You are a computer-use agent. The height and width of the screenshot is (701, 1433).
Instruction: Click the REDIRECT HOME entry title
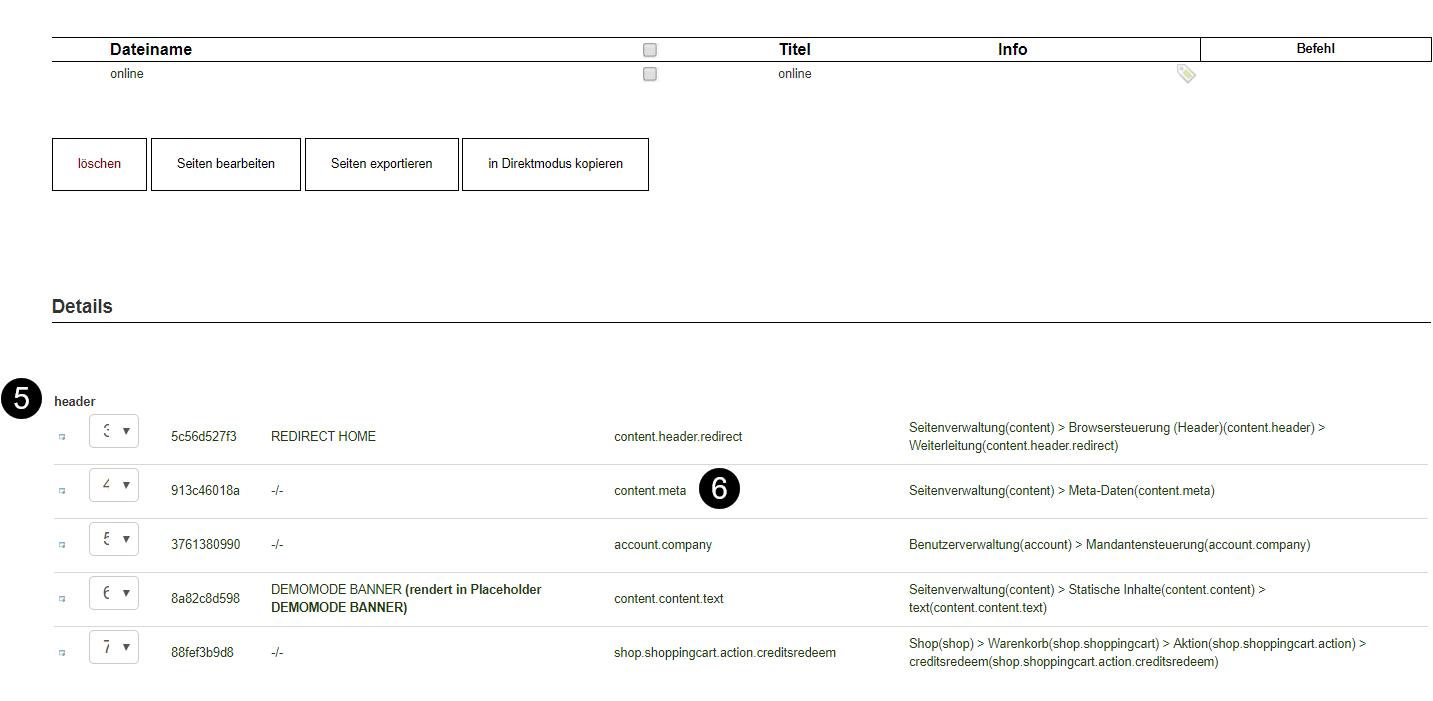coord(323,437)
